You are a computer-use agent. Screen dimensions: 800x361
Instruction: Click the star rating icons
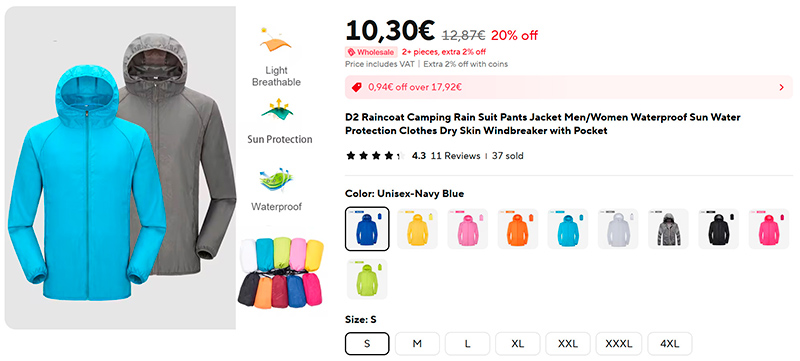[376, 156]
